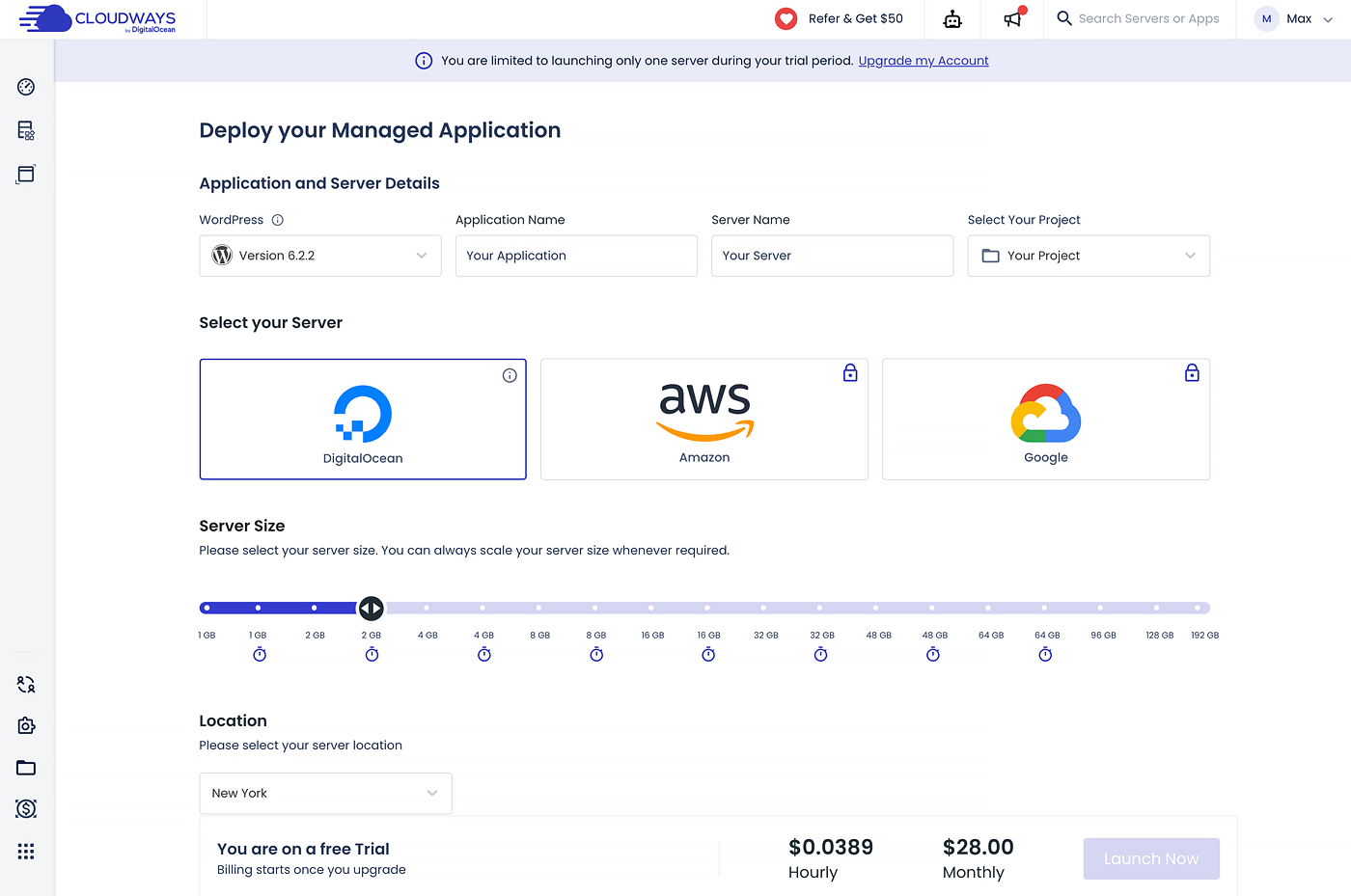Open the Projects folder icon in sidebar
The image size is (1351, 896).
point(26,768)
